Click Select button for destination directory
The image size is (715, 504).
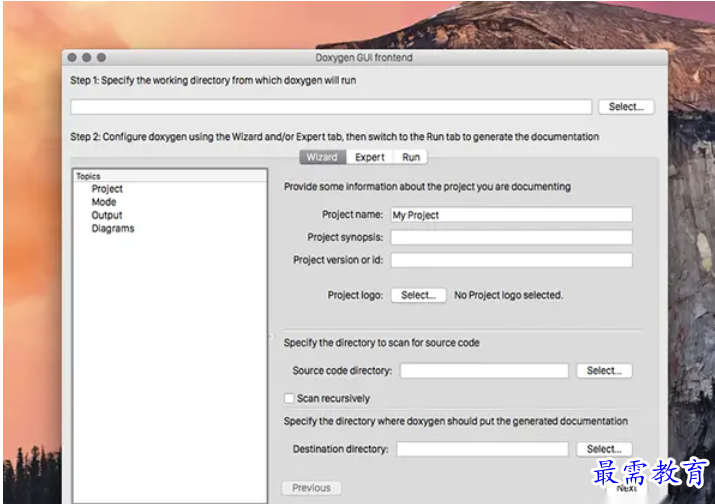coord(604,449)
